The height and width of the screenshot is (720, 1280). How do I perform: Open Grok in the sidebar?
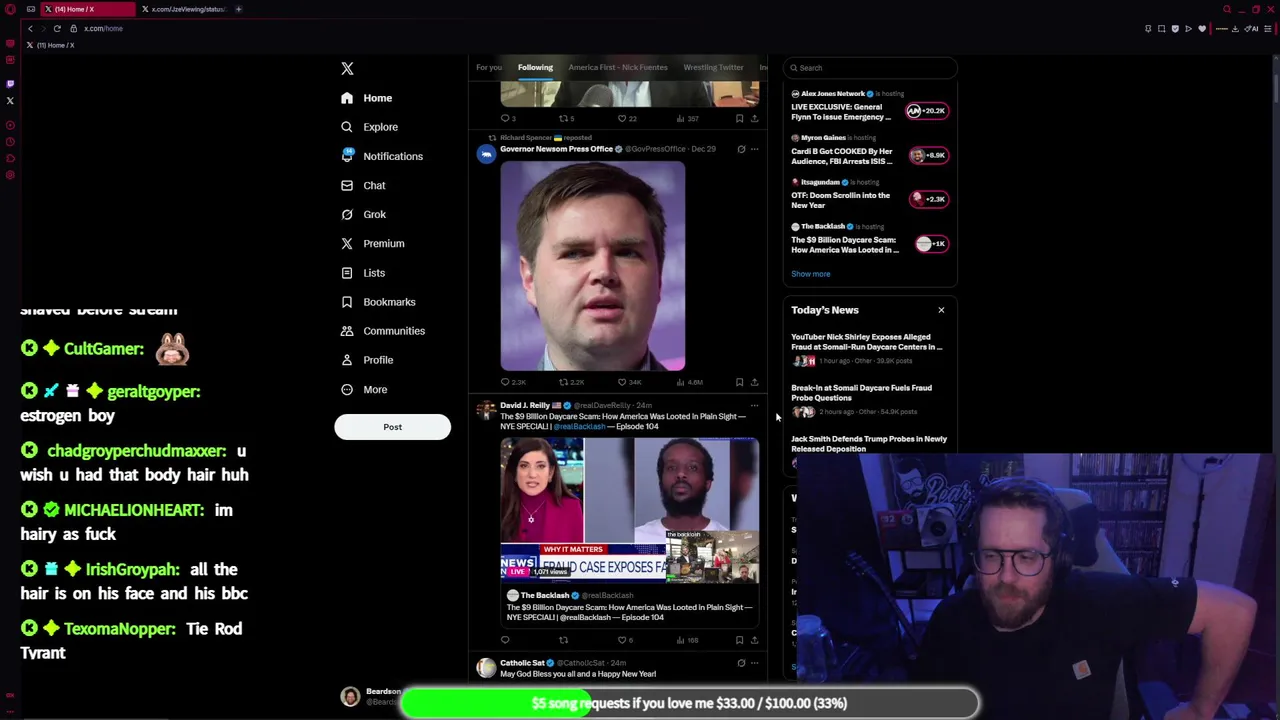[363, 214]
